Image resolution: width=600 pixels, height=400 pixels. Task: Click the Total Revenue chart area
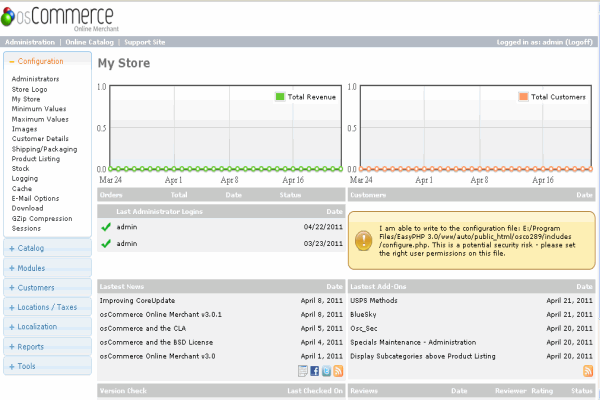pyautogui.click(x=226, y=126)
